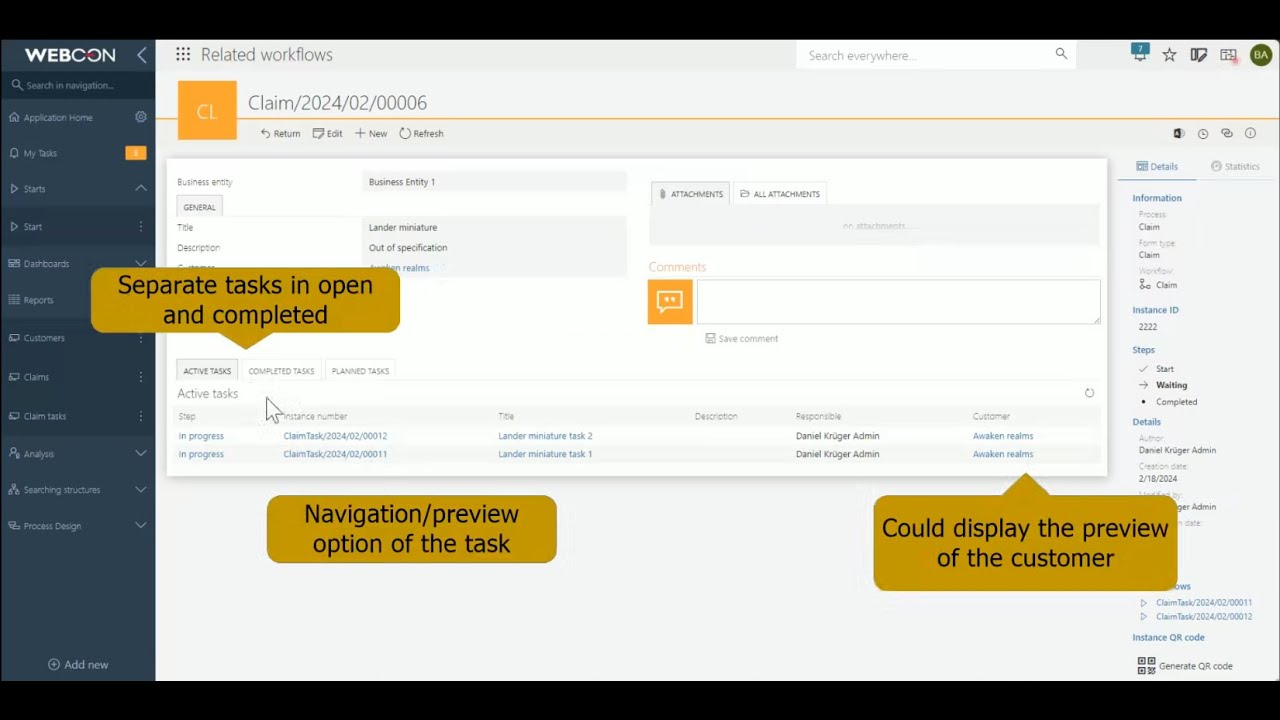Open the BA user profile avatar

[1261, 55]
